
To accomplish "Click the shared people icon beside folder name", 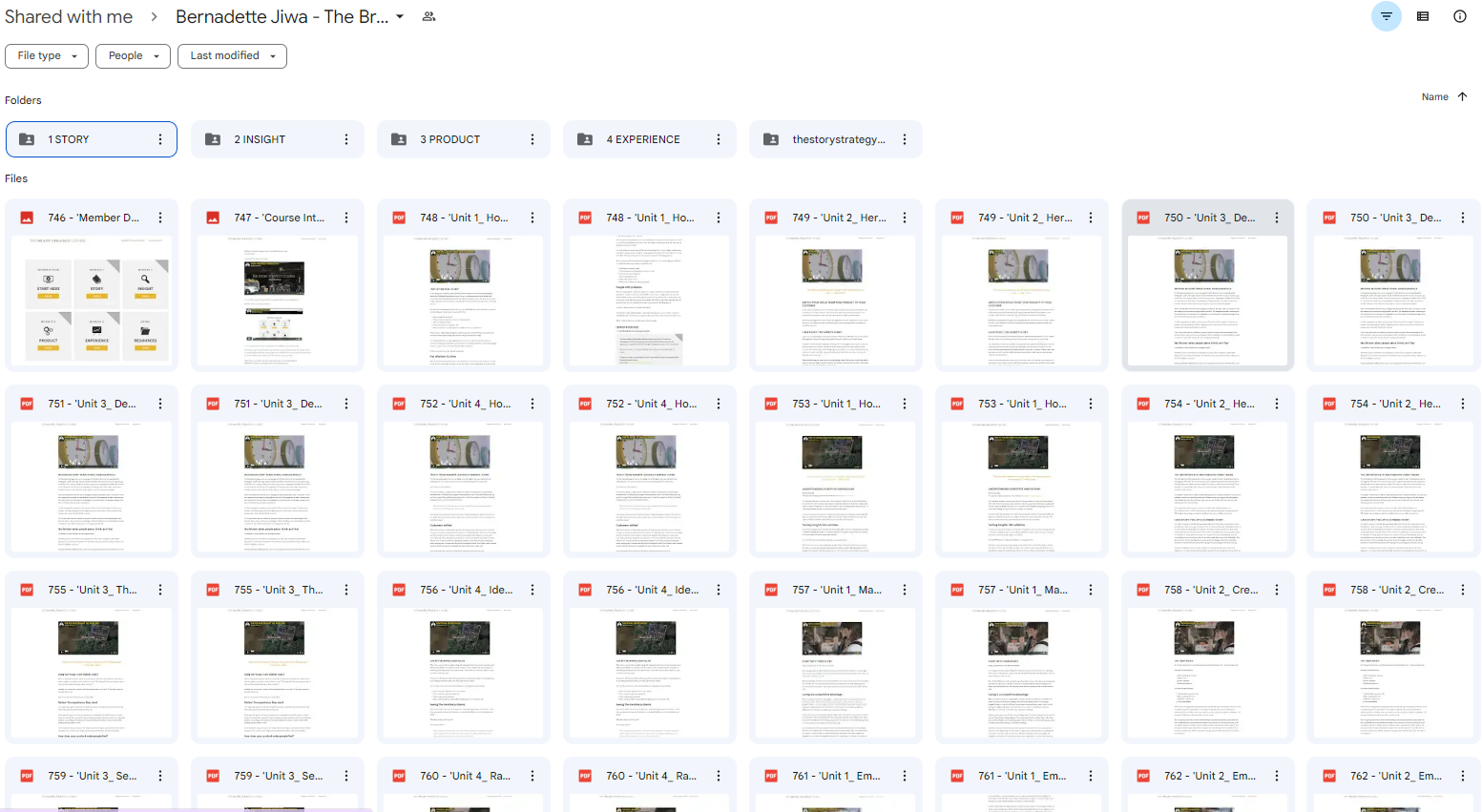I will [x=429, y=16].
